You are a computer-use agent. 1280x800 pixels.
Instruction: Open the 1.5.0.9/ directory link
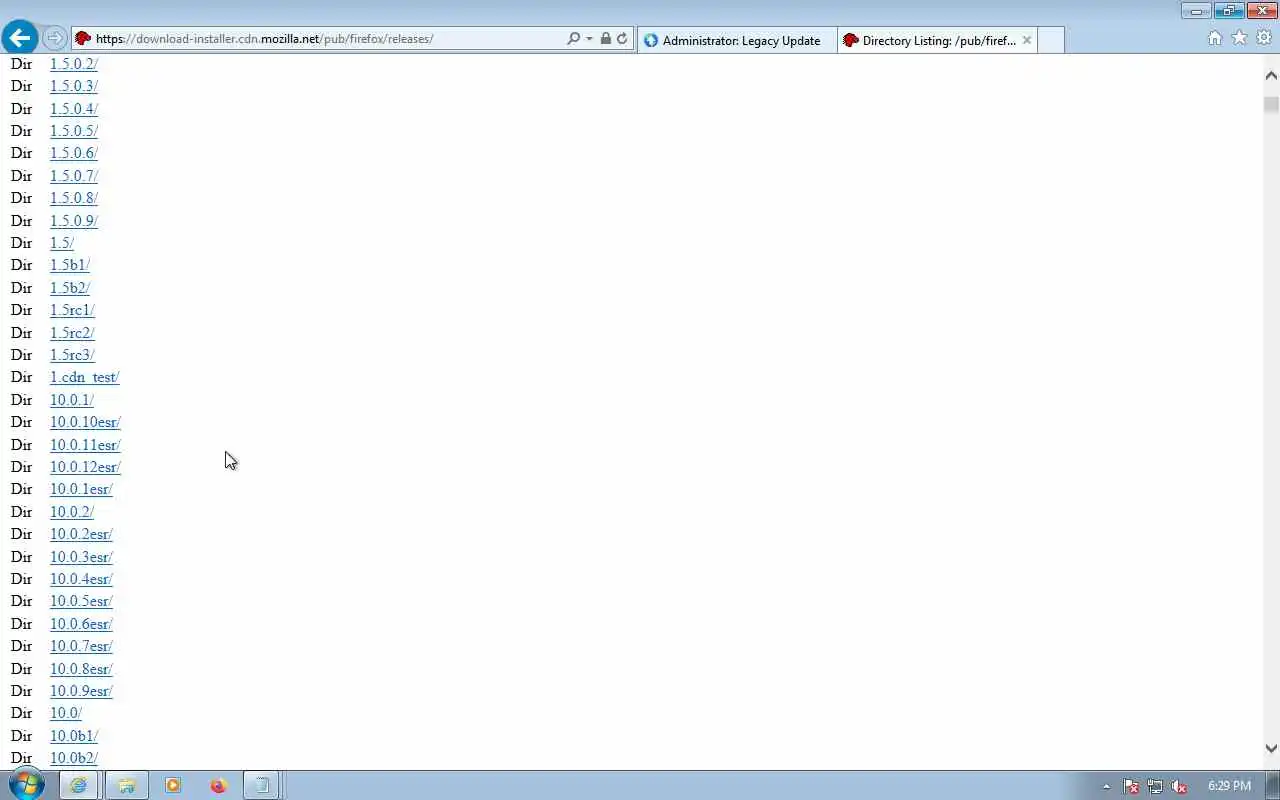pyautogui.click(x=74, y=220)
